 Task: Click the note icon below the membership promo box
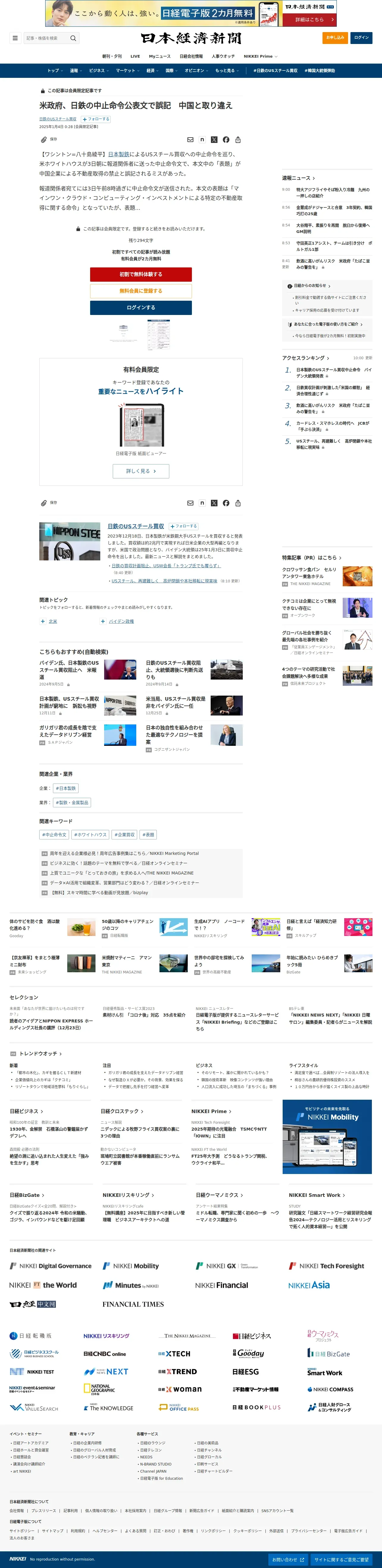click(202, 503)
